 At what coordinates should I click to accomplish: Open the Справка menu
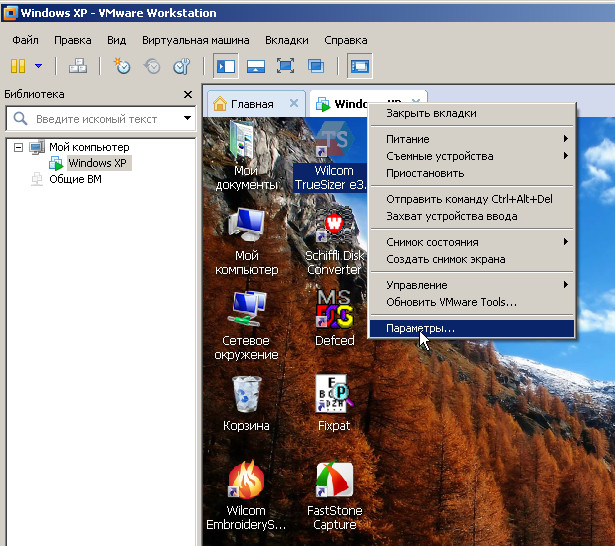346,40
